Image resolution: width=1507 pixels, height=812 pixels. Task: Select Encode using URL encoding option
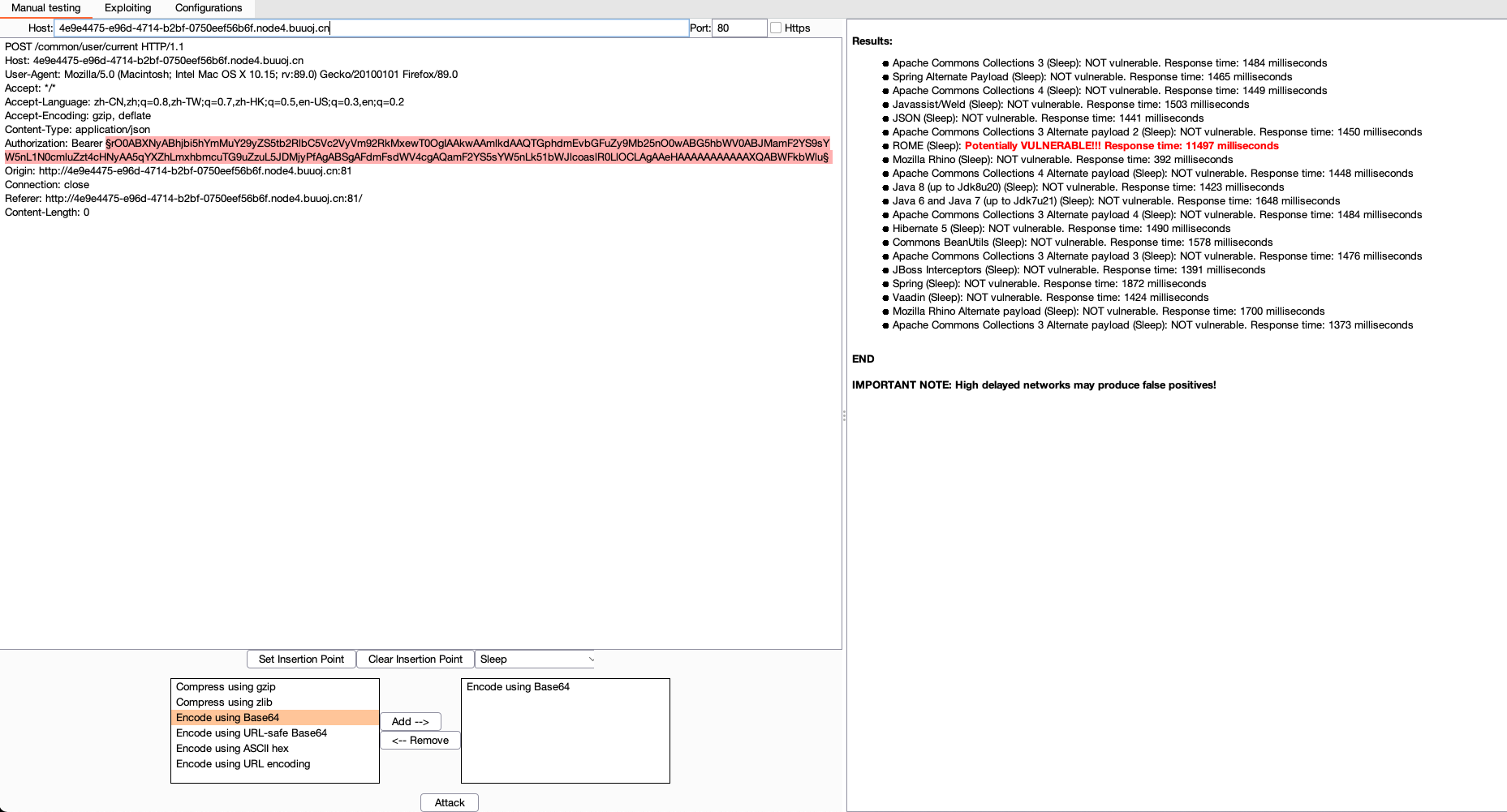[x=275, y=764]
